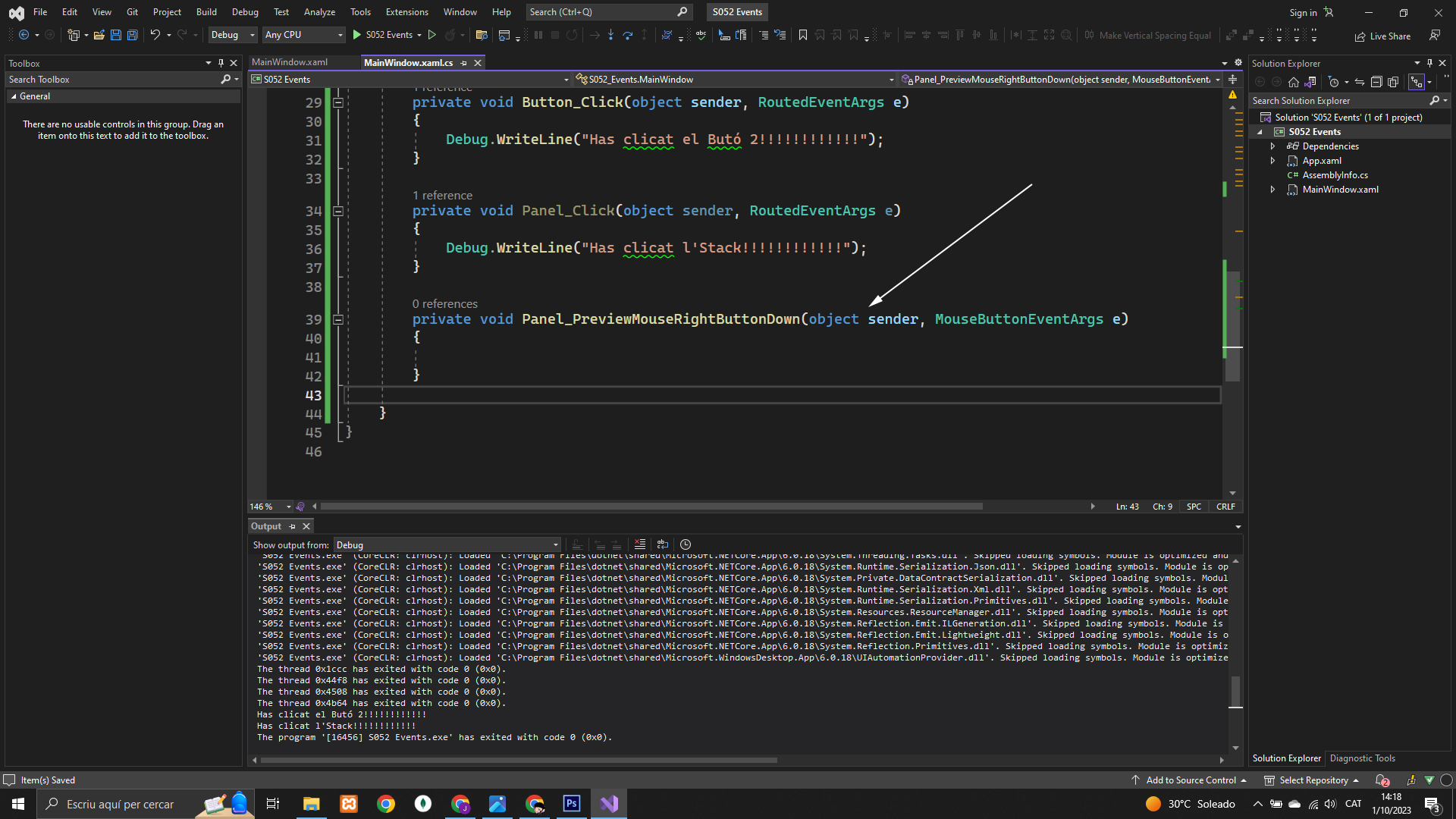
Task: Toggle word wrap in the Output panel
Action: (662, 544)
